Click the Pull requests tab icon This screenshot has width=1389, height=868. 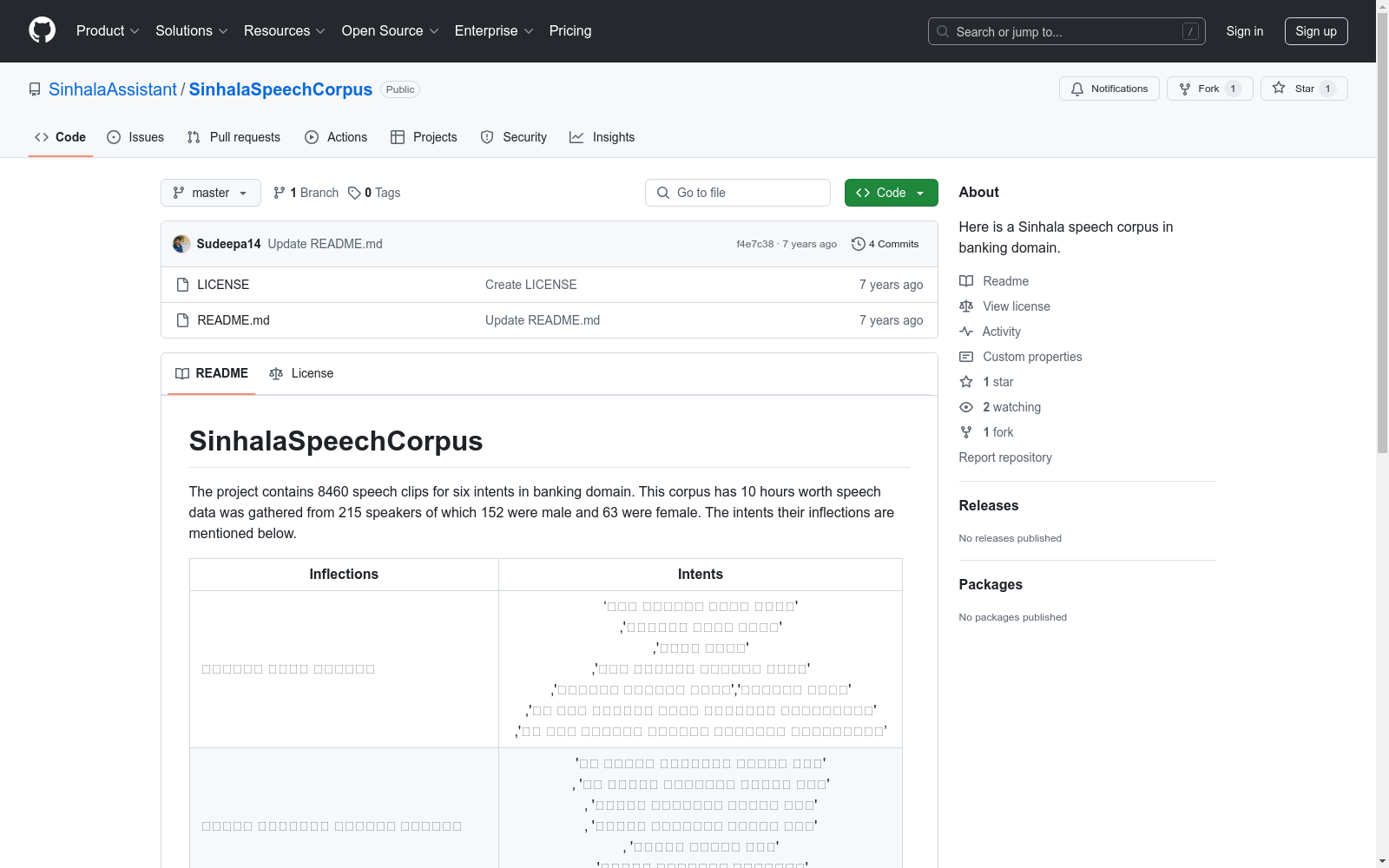[x=194, y=137]
